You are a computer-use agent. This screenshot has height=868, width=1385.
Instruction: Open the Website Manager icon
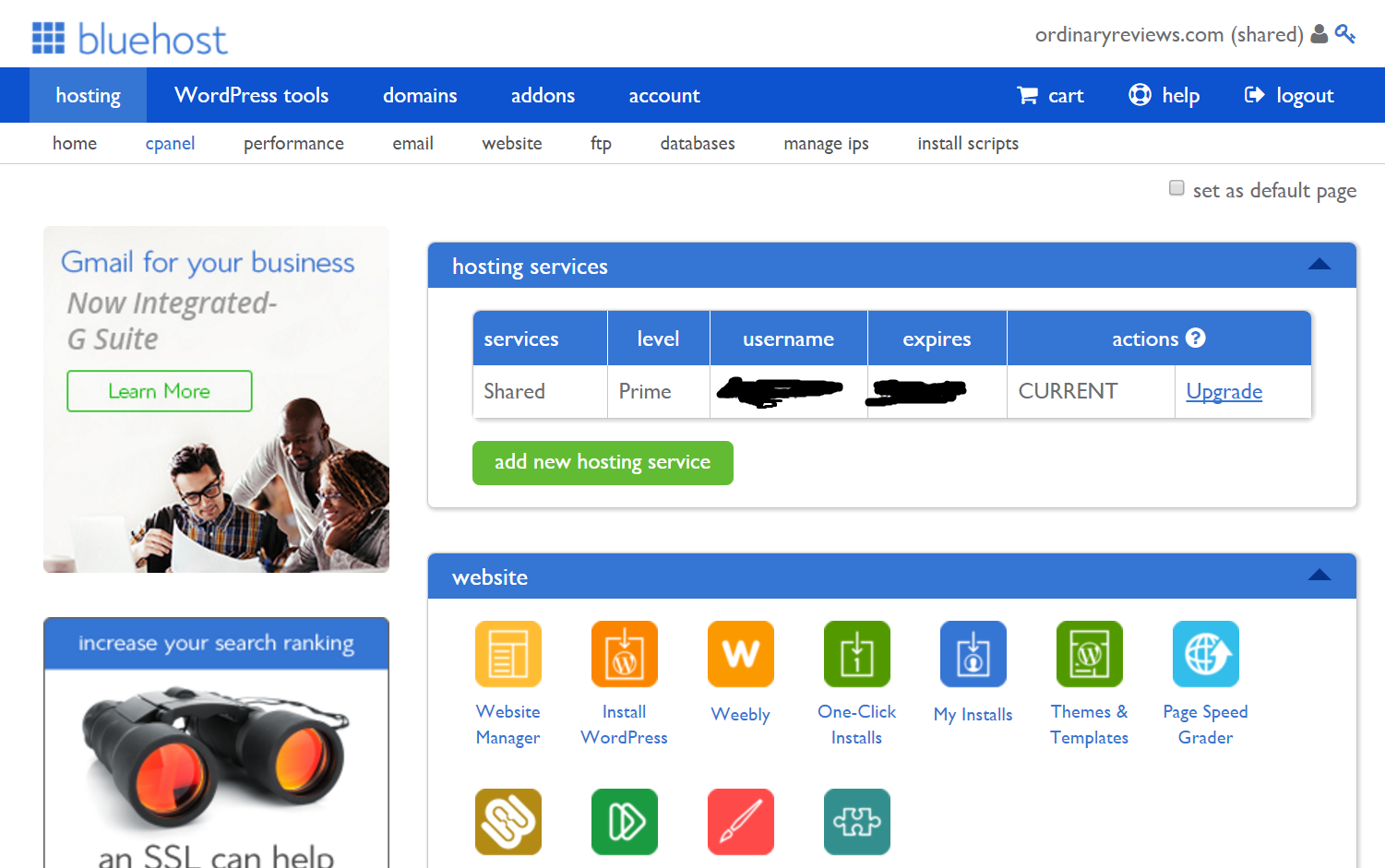tap(508, 654)
